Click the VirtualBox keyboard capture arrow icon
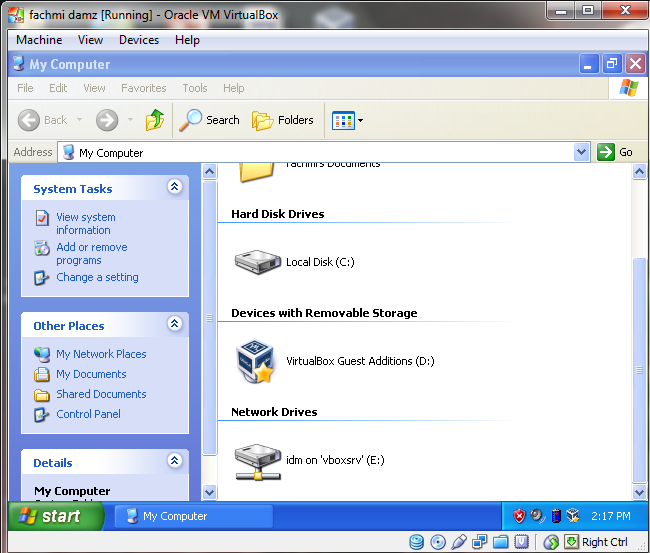650x553 pixels. click(x=572, y=541)
